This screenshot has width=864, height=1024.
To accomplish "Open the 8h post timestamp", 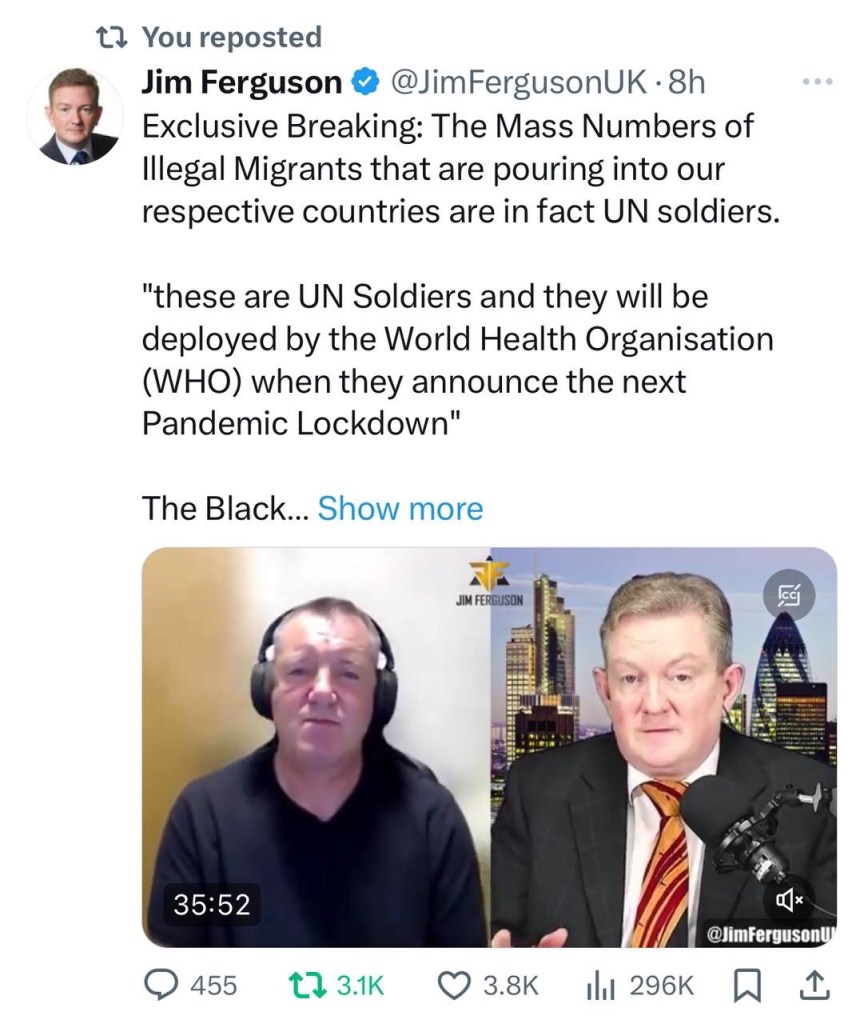I will point(687,82).
